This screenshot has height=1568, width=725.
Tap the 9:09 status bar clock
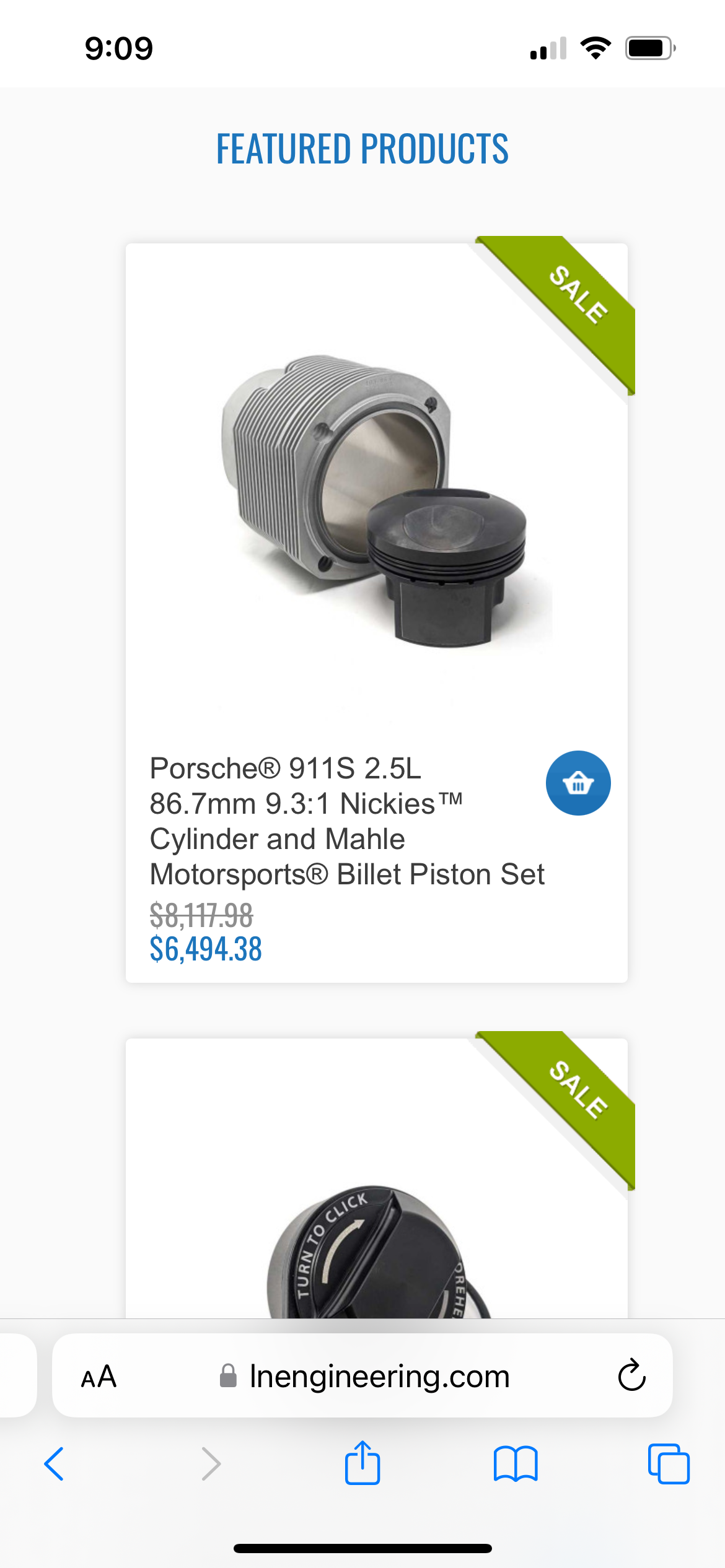click(119, 48)
